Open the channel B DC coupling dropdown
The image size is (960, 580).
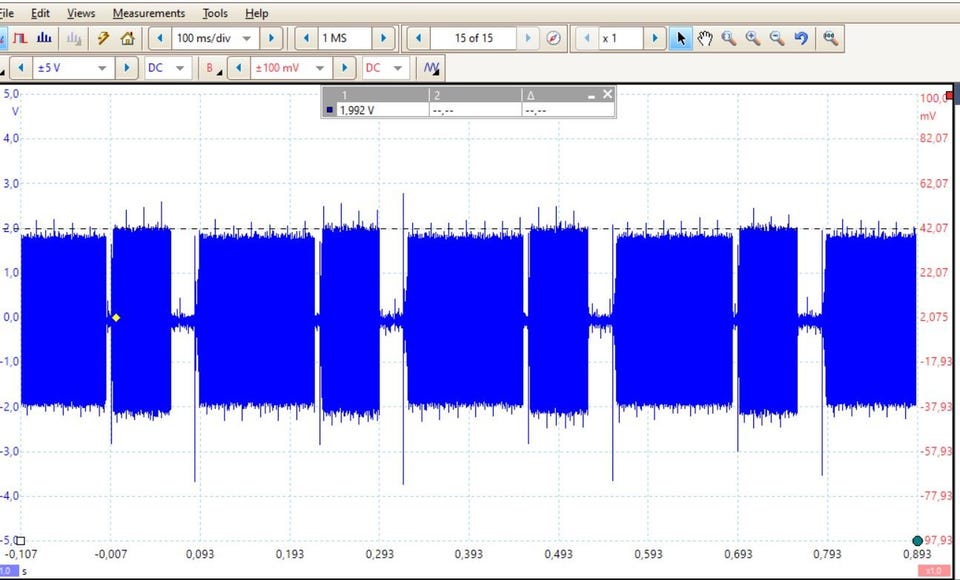coord(397,68)
